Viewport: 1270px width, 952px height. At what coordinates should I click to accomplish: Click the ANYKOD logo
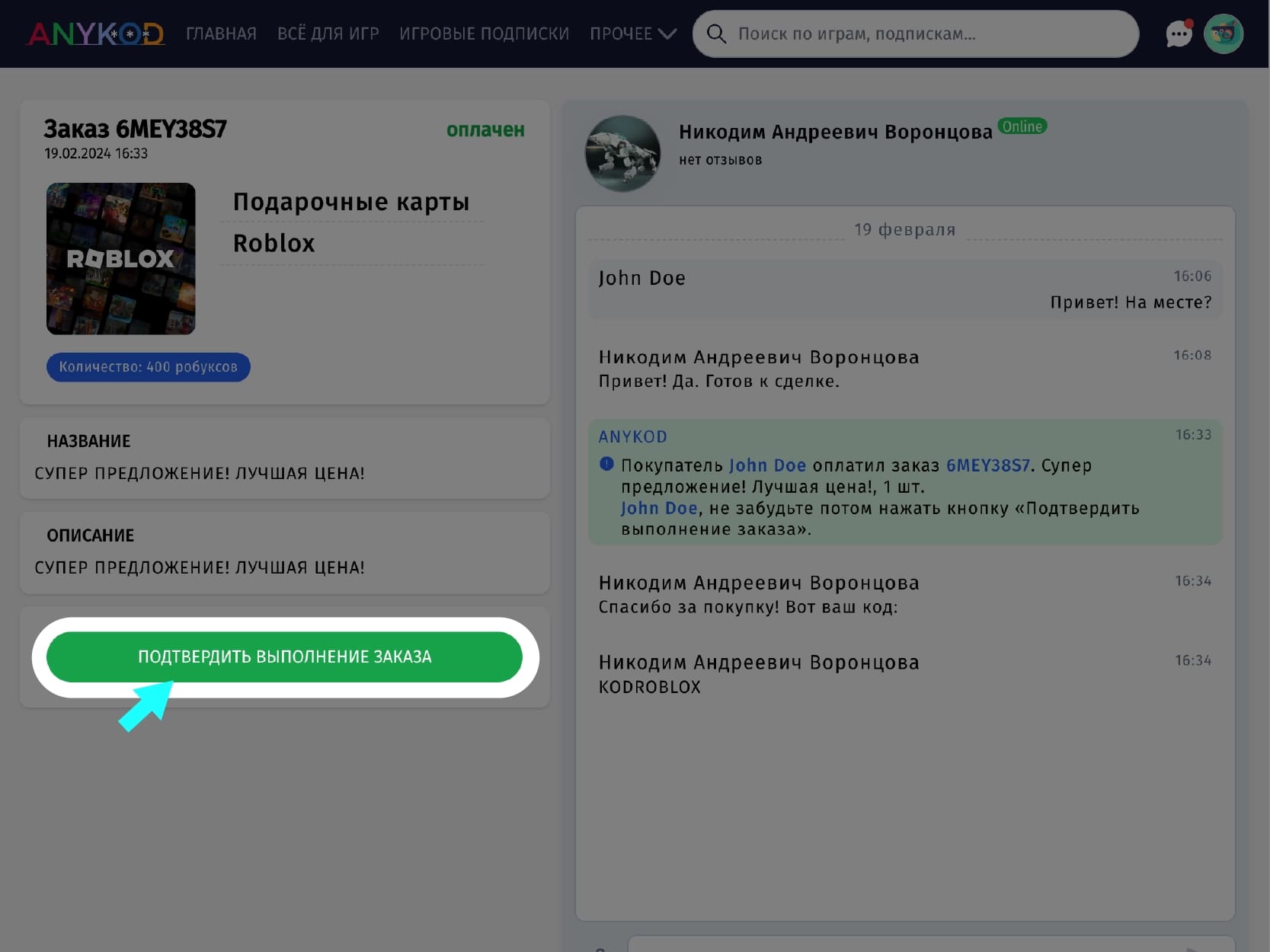tap(96, 34)
